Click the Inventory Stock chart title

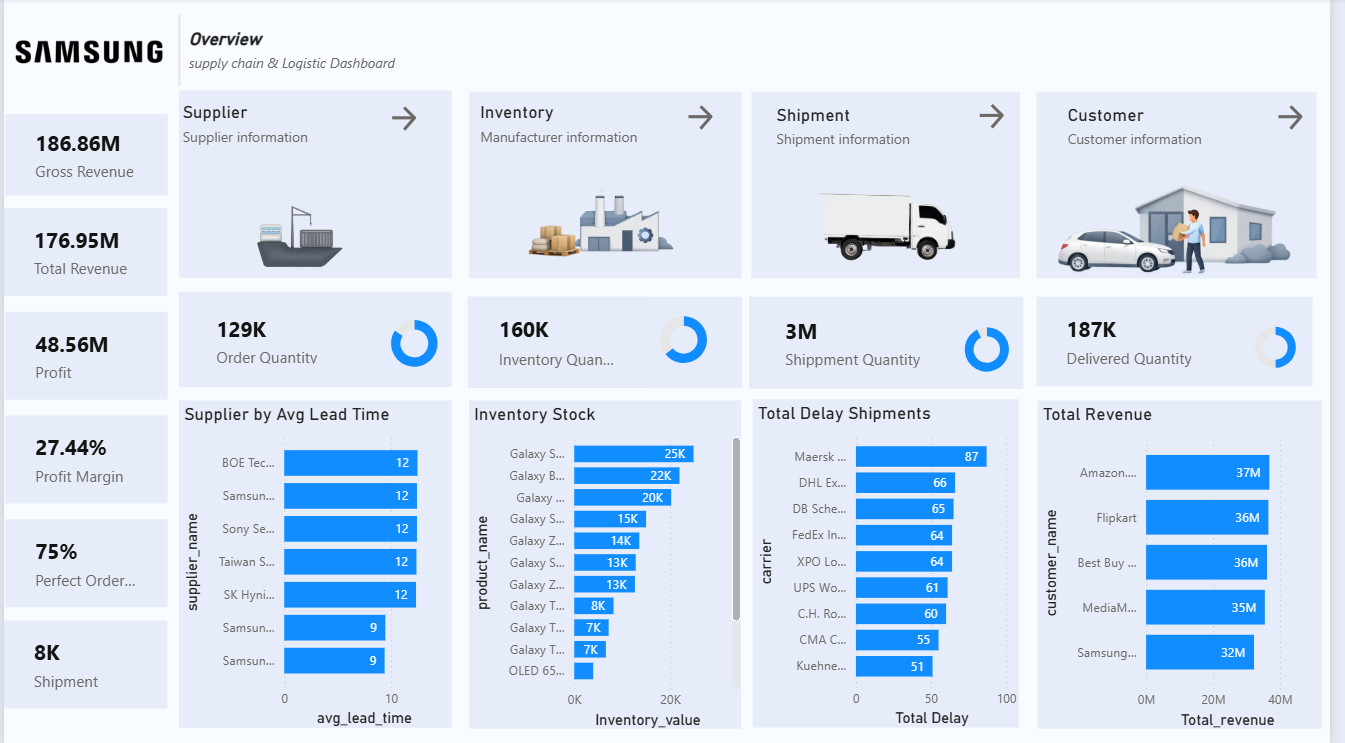[x=535, y=415]
